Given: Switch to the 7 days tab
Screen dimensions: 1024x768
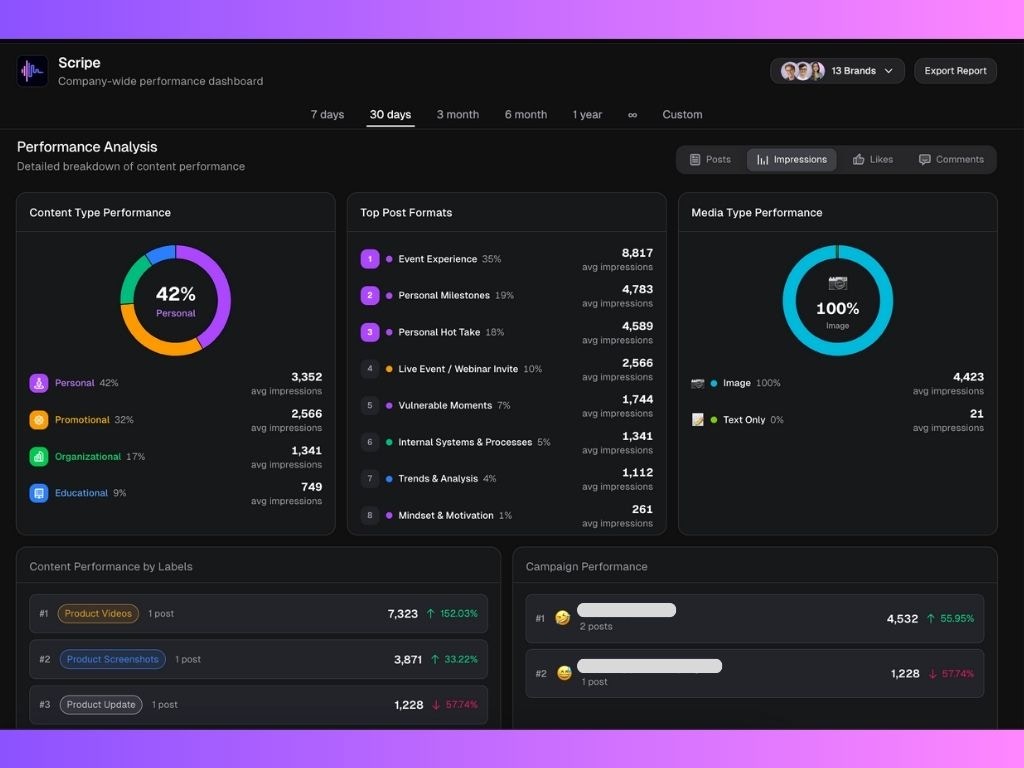Looking at the screenshot, I should [327, 114].
